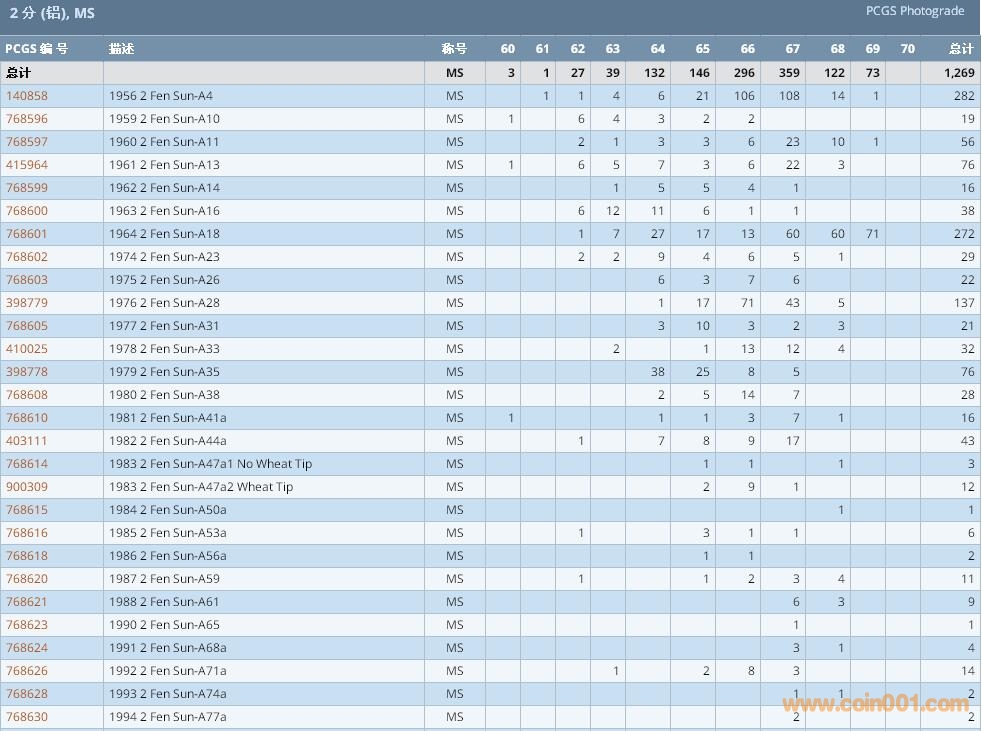This screenshot has height=731, width=982.
Task: Click coin number 415964 link
Action: [27, 165]
